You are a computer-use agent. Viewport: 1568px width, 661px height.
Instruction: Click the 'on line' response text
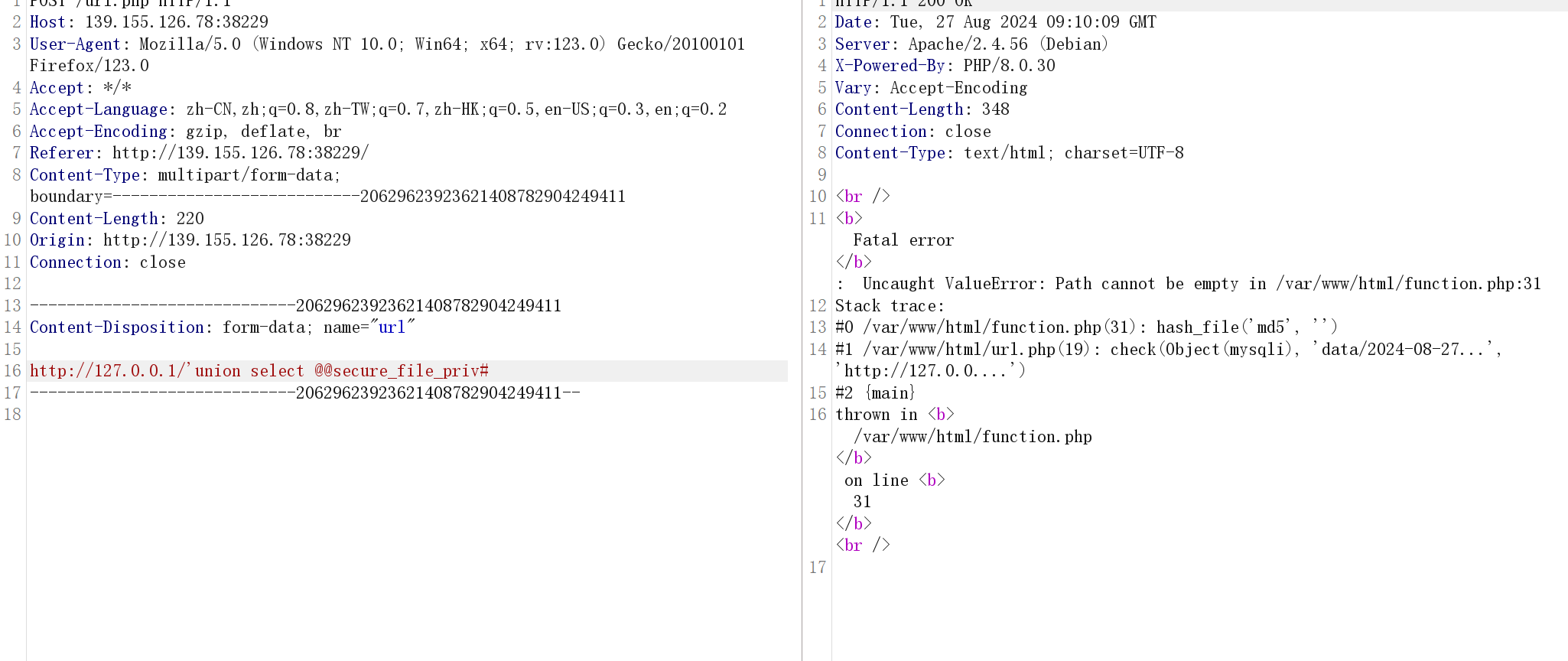click(x=876, y=480)
